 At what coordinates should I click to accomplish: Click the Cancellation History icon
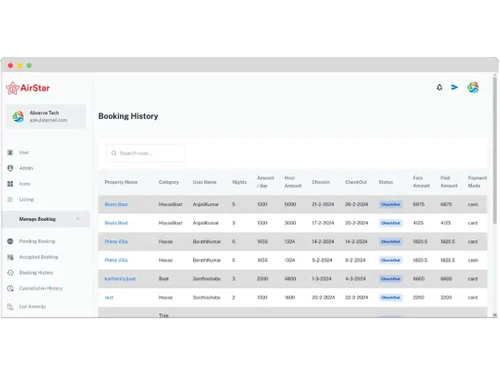(x=10, y=288)
